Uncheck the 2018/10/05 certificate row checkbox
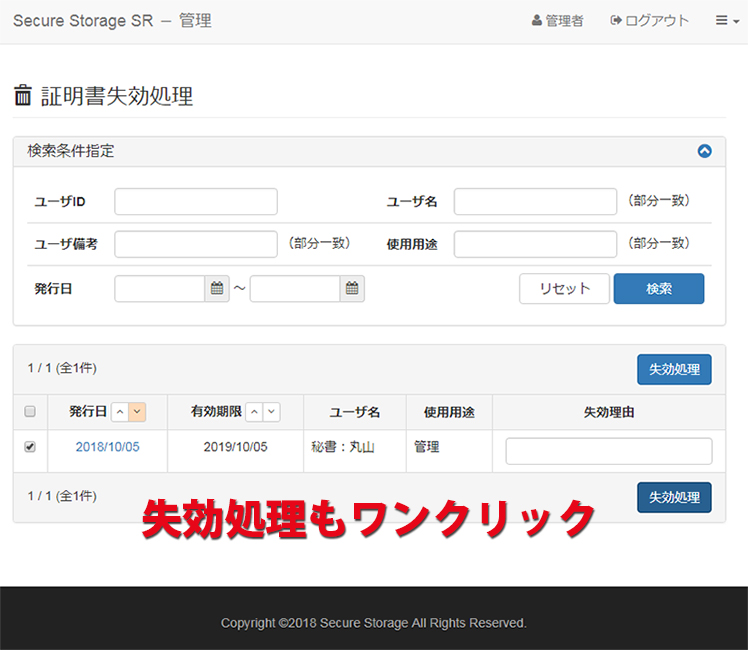This screenshot has height=650, width=748. click(30, 447)
